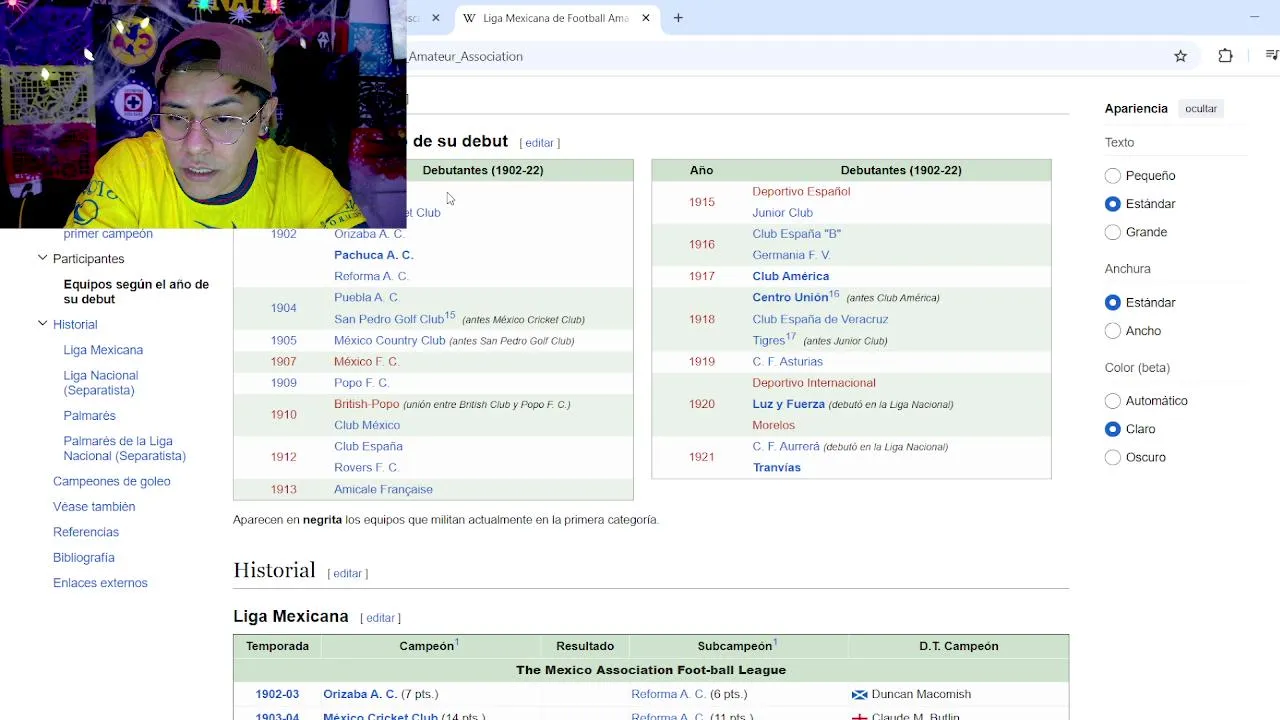Open footnote 15 next to San Pedro Golf Club
The height and width of the screenshot is (720, 1280).
450,315
